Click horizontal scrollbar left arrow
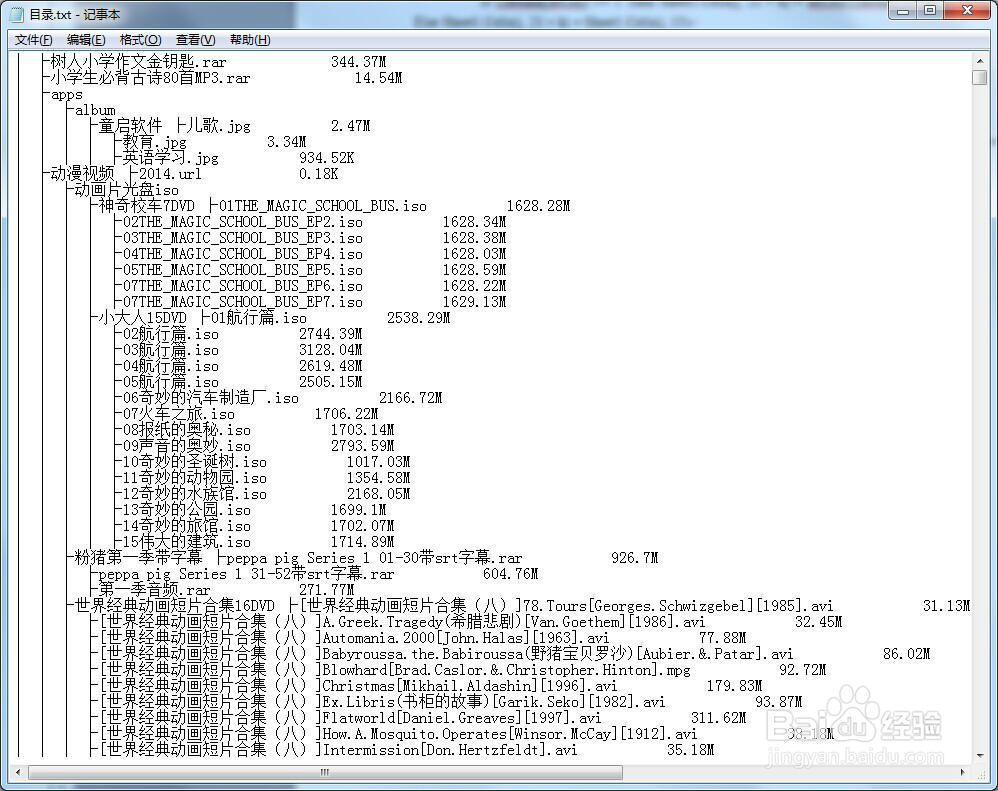The height and width of the screenshot is (791, 998). (x=18, y=772)
